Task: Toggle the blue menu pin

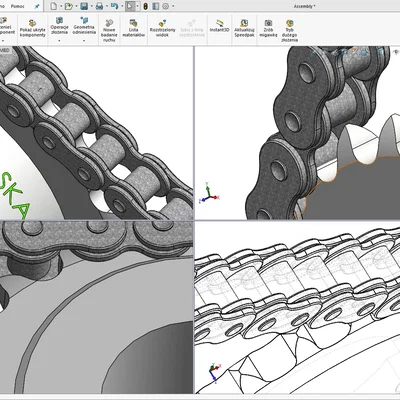Action: [x=37, y=6]
